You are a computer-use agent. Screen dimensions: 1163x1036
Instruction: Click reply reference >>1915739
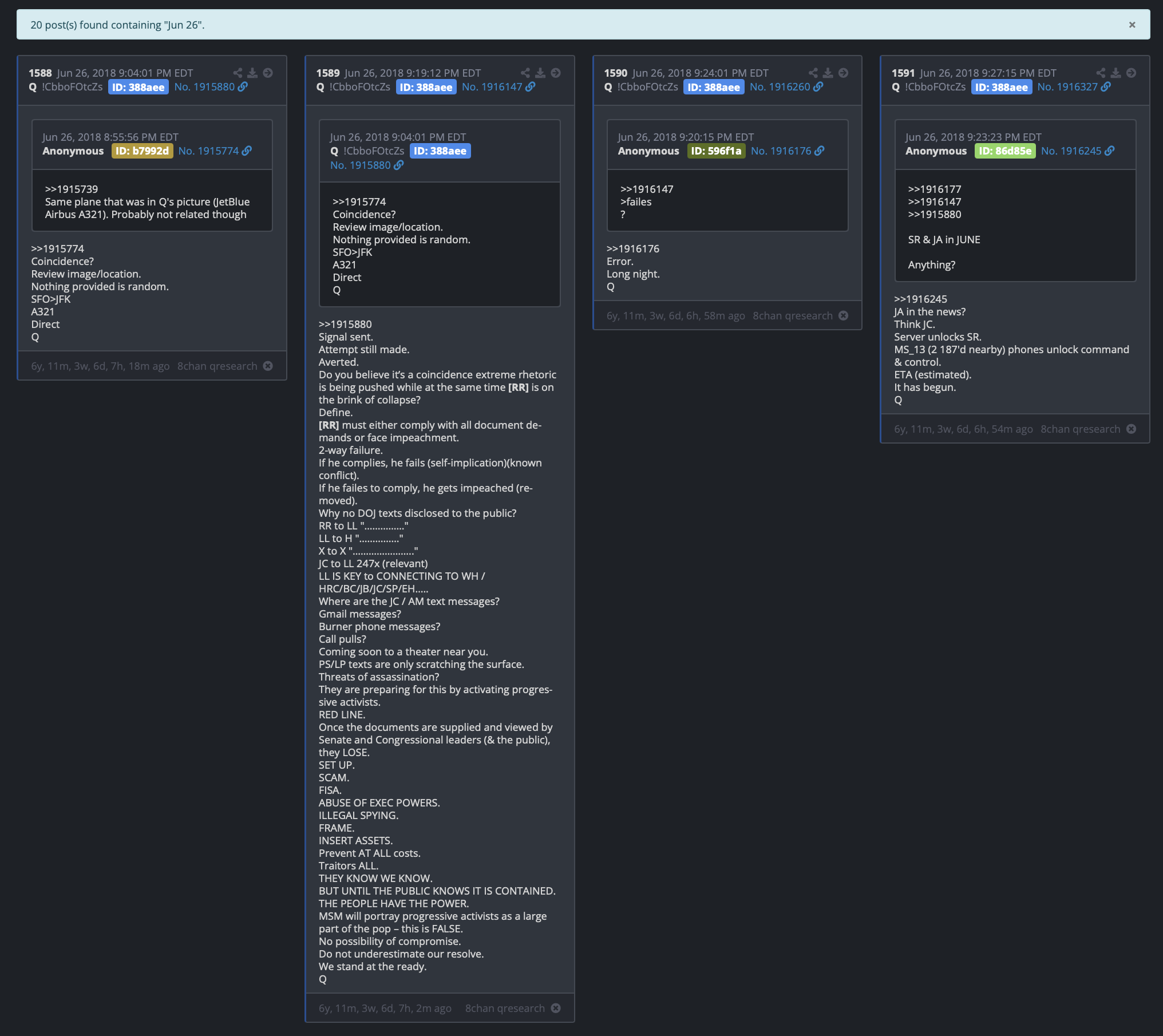pos(72,189)
